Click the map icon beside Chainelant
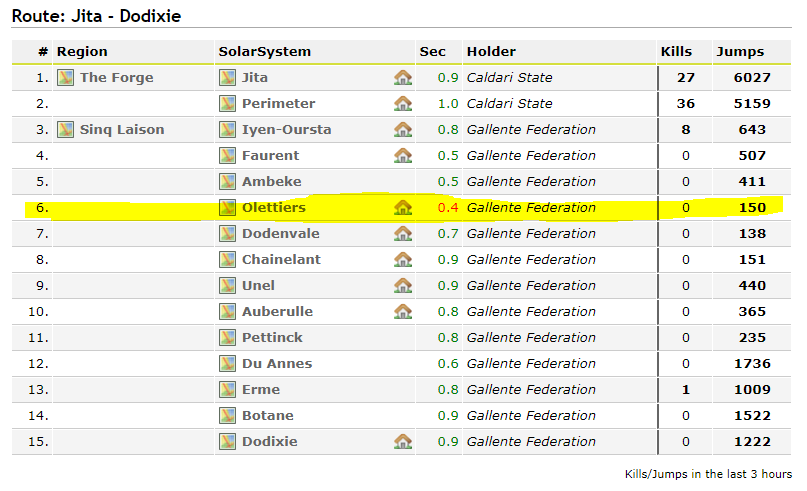The width and height of the screenshot is (807, 491). pyautogui.click(x=227, y=259)
